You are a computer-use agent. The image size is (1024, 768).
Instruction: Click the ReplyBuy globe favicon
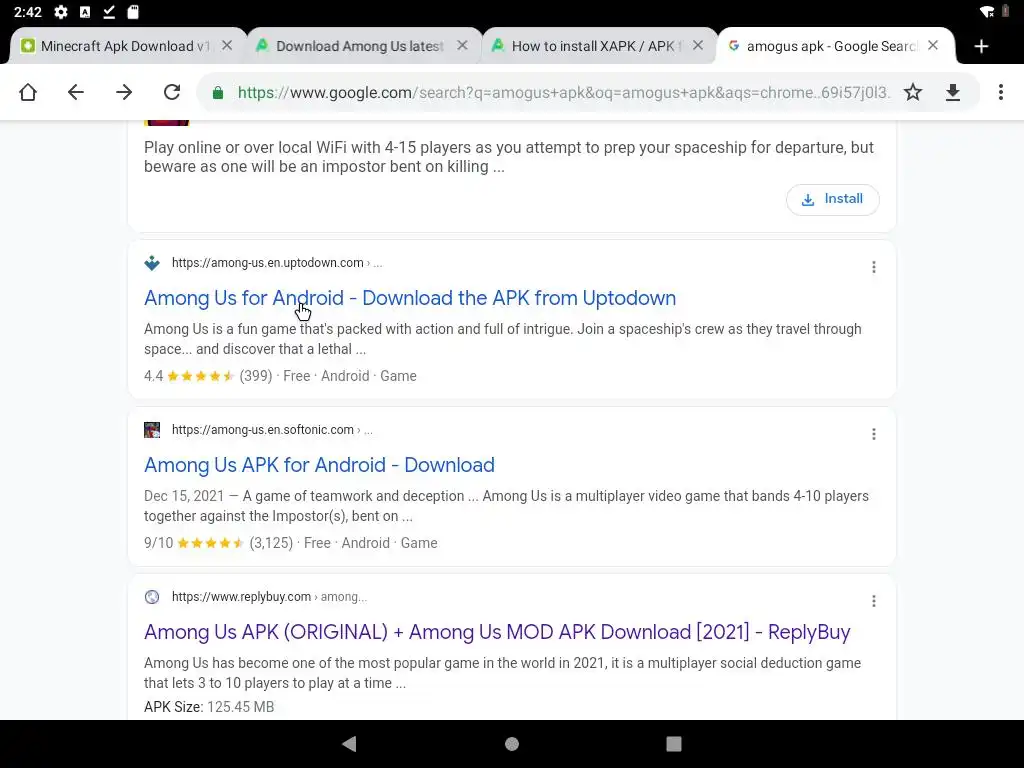coord(152,597)
